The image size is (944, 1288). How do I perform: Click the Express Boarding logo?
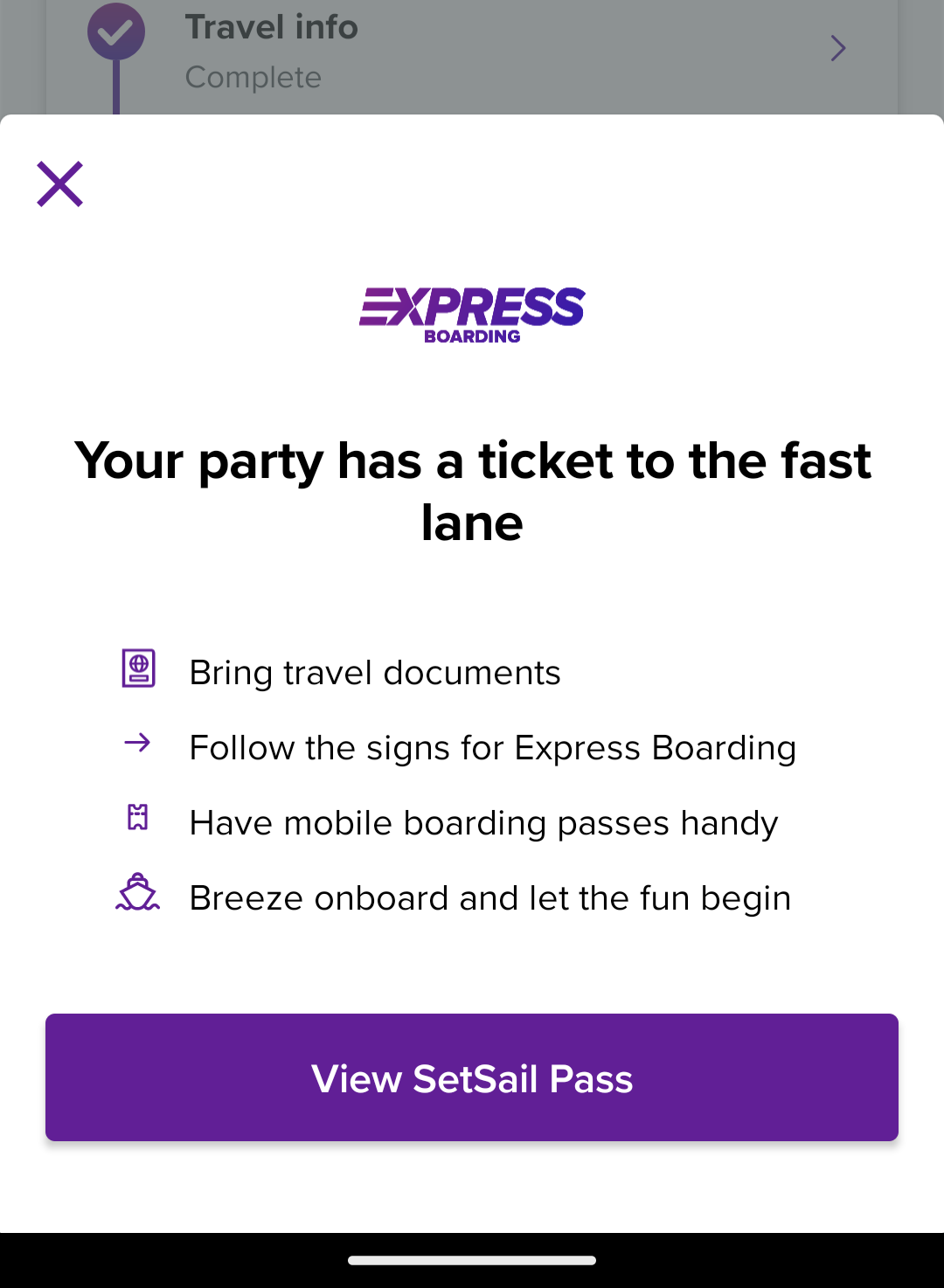tap(472, 315)
